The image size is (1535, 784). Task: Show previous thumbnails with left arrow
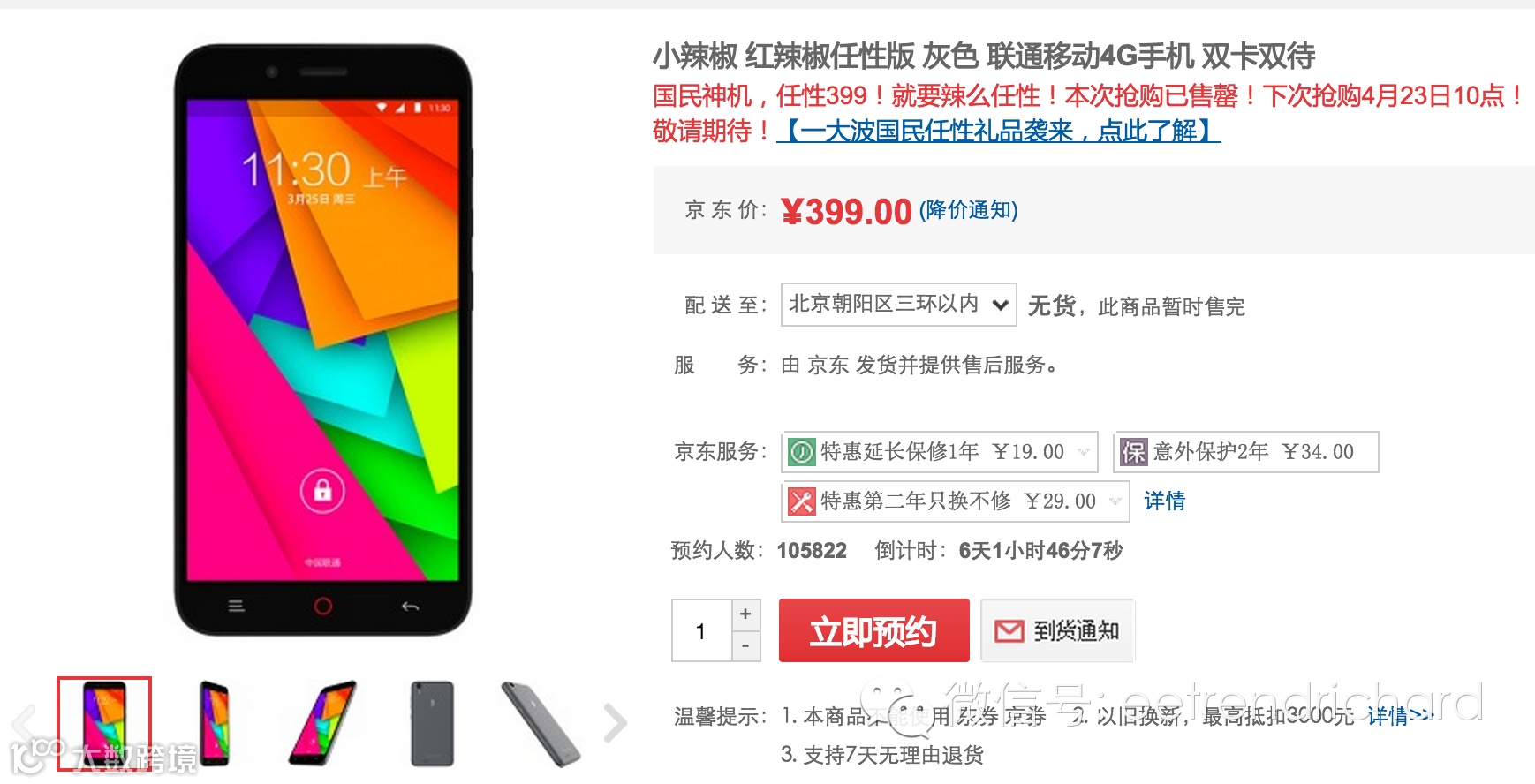25,723
